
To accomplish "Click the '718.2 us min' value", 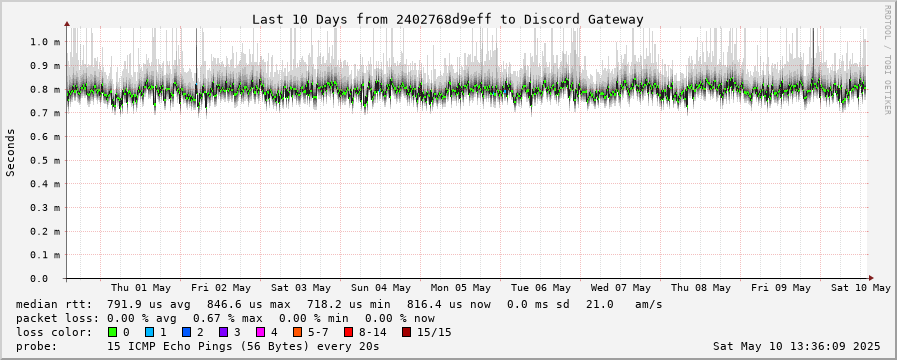I will point(348,304).
